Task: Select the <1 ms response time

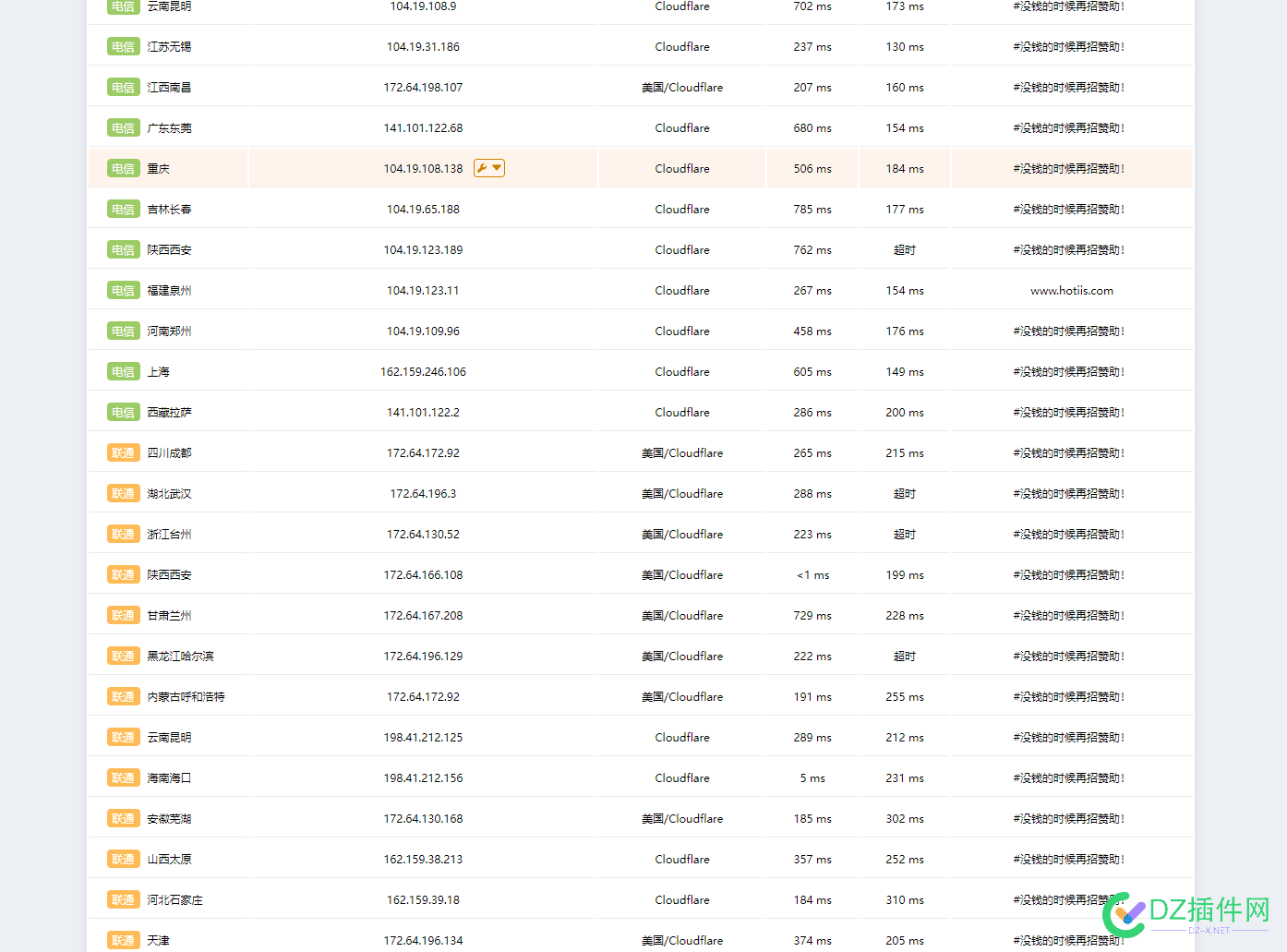Action: (812, 575)
